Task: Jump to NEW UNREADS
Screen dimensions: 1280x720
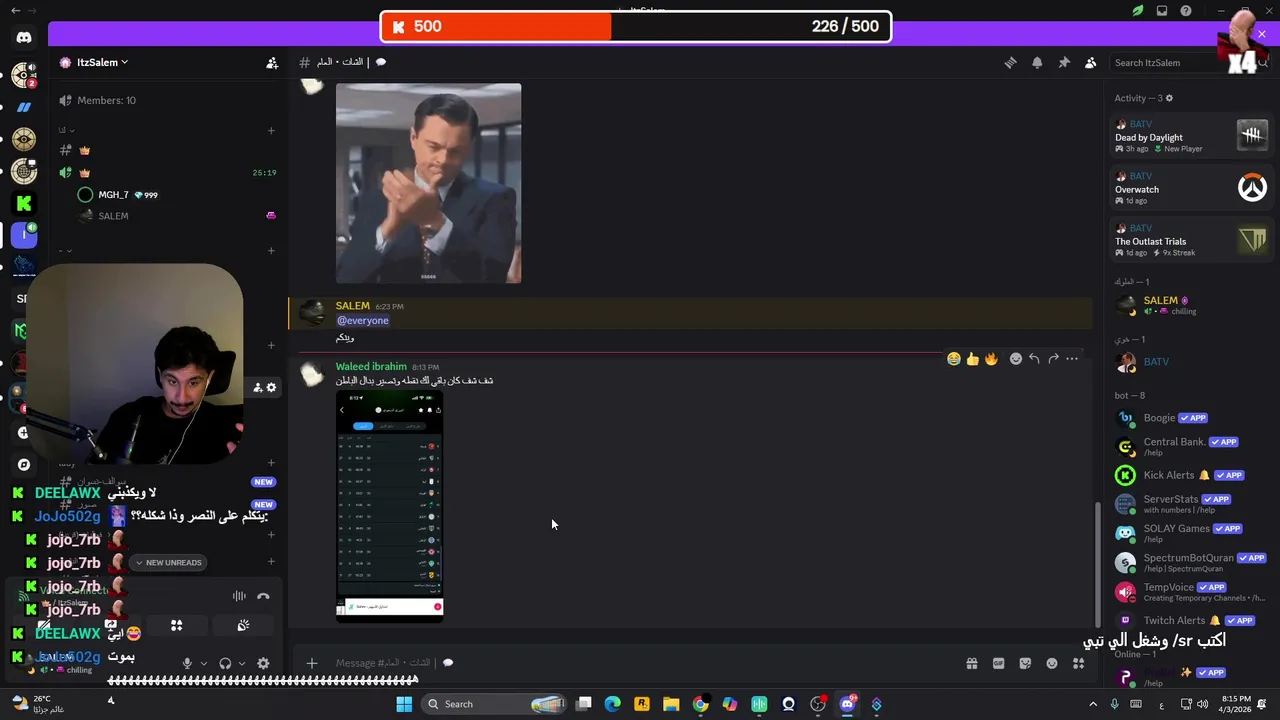Action: [x=168, y=563]
